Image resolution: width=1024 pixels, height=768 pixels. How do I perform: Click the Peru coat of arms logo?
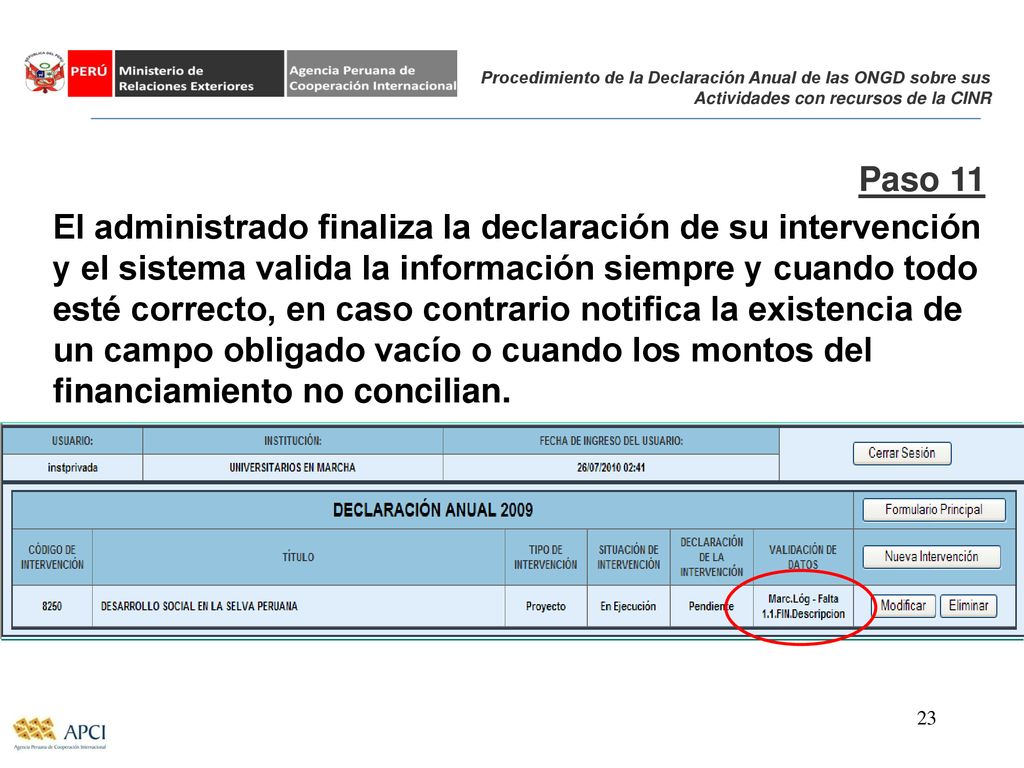click(x=44, y=73)
